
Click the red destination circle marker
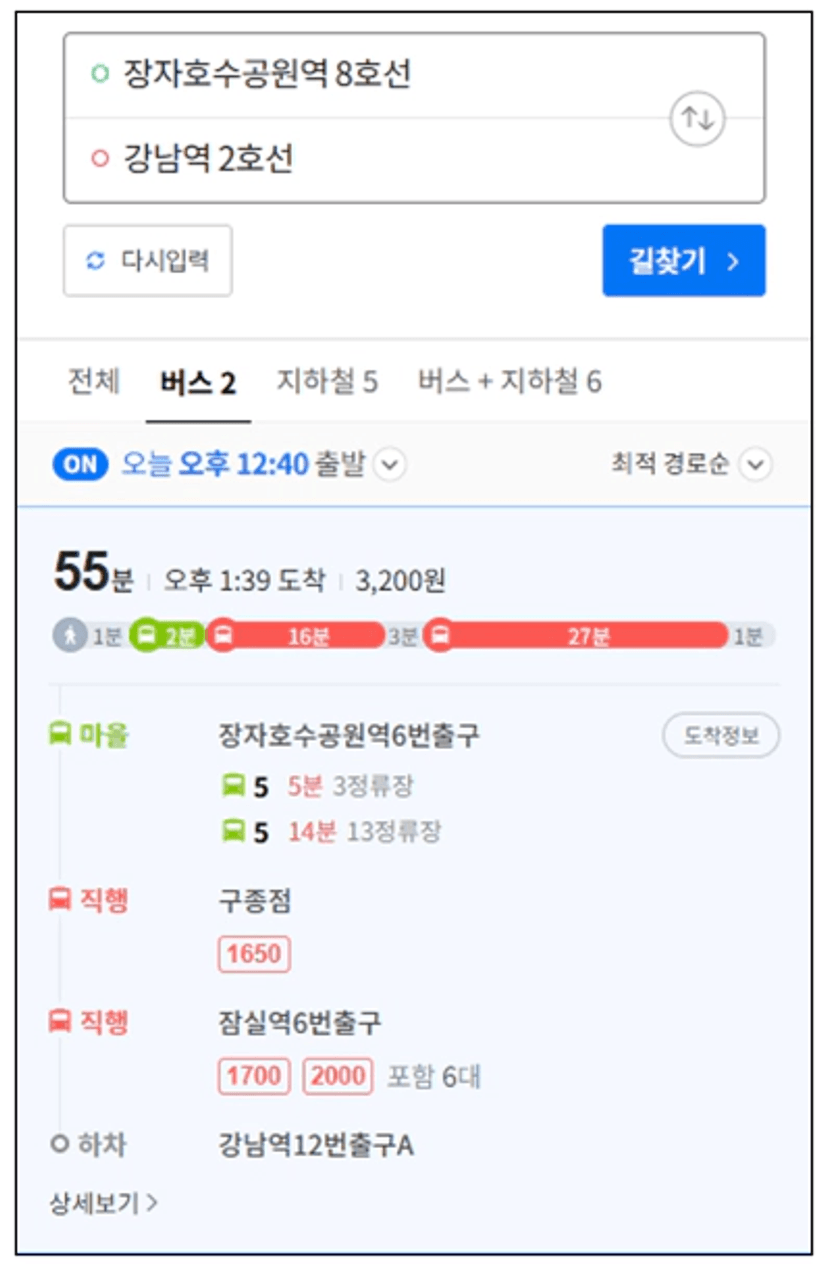click(x=98, y=159)
